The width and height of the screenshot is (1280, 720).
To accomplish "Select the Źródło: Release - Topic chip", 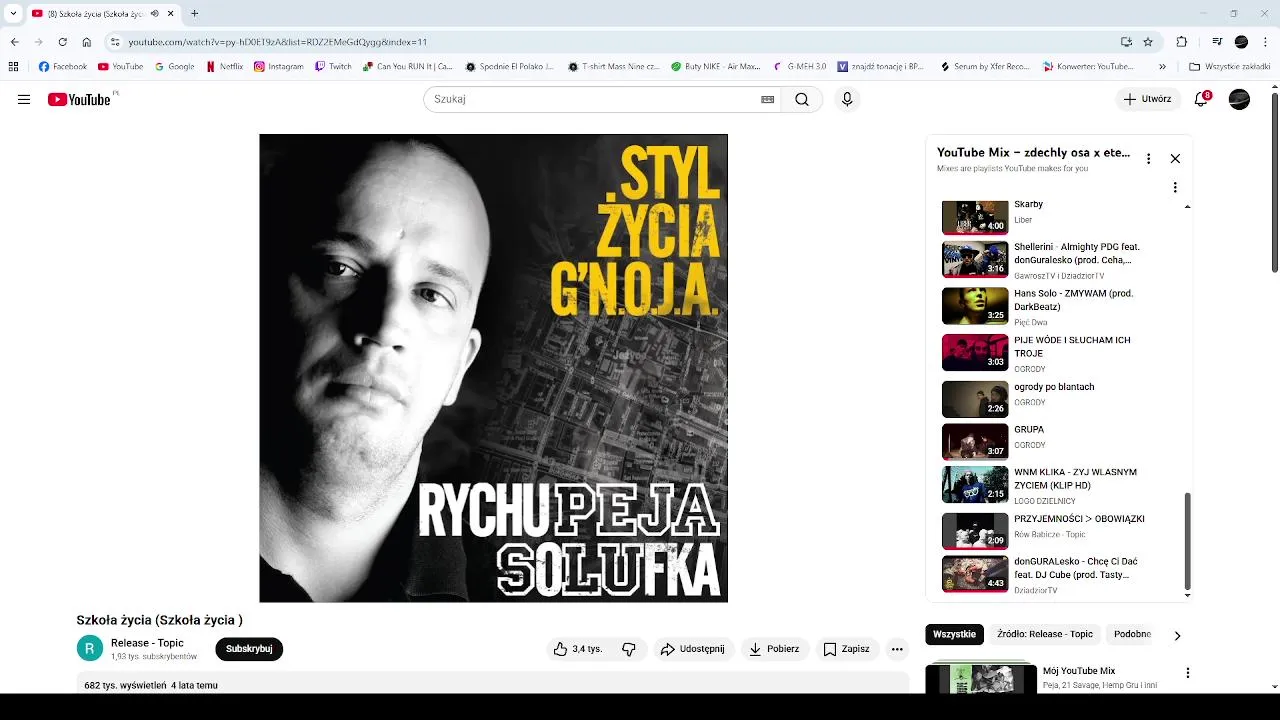I will pos(1045,634).
